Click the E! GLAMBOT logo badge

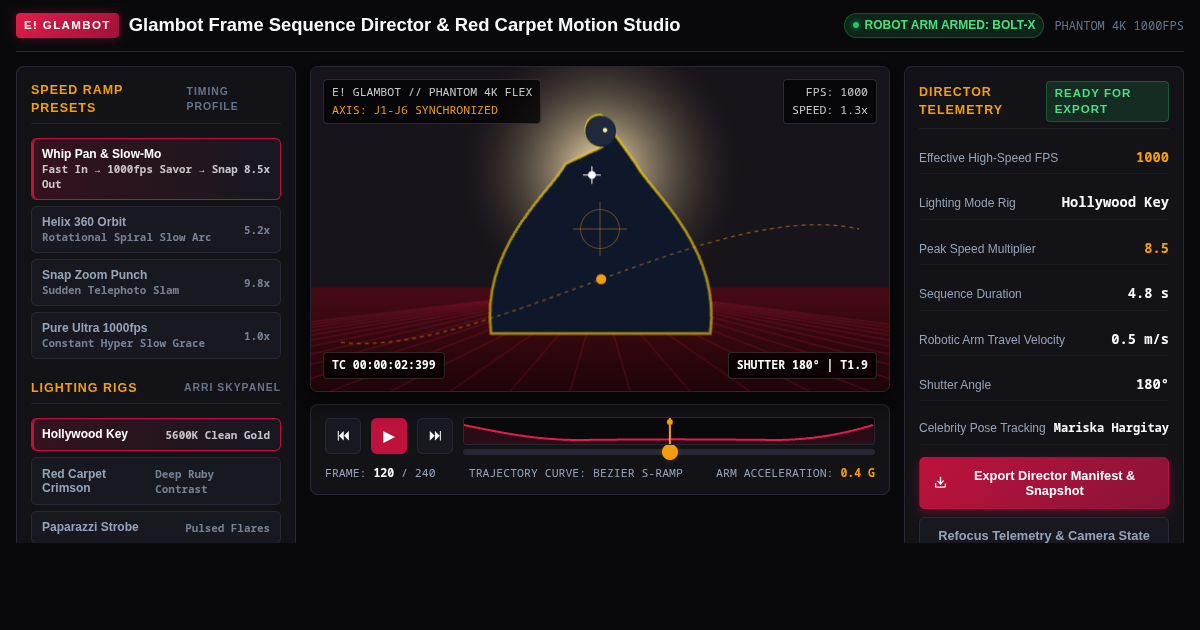tap(67, 25)
